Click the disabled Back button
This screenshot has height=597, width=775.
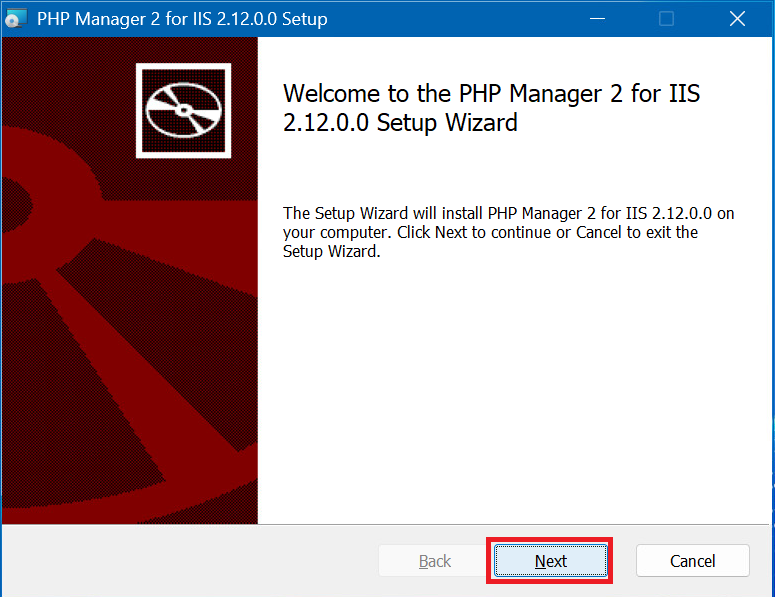pos(434,561)
